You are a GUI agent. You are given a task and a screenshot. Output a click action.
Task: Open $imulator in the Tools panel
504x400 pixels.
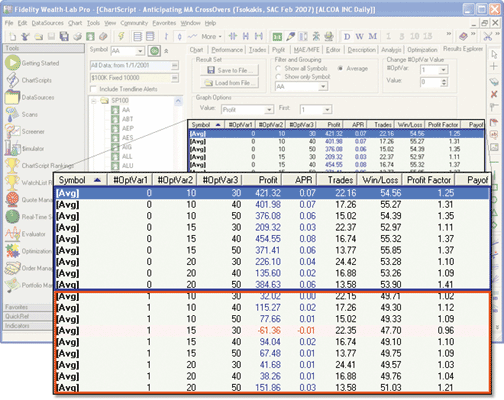pyautogui.click(x=25, y=148)
